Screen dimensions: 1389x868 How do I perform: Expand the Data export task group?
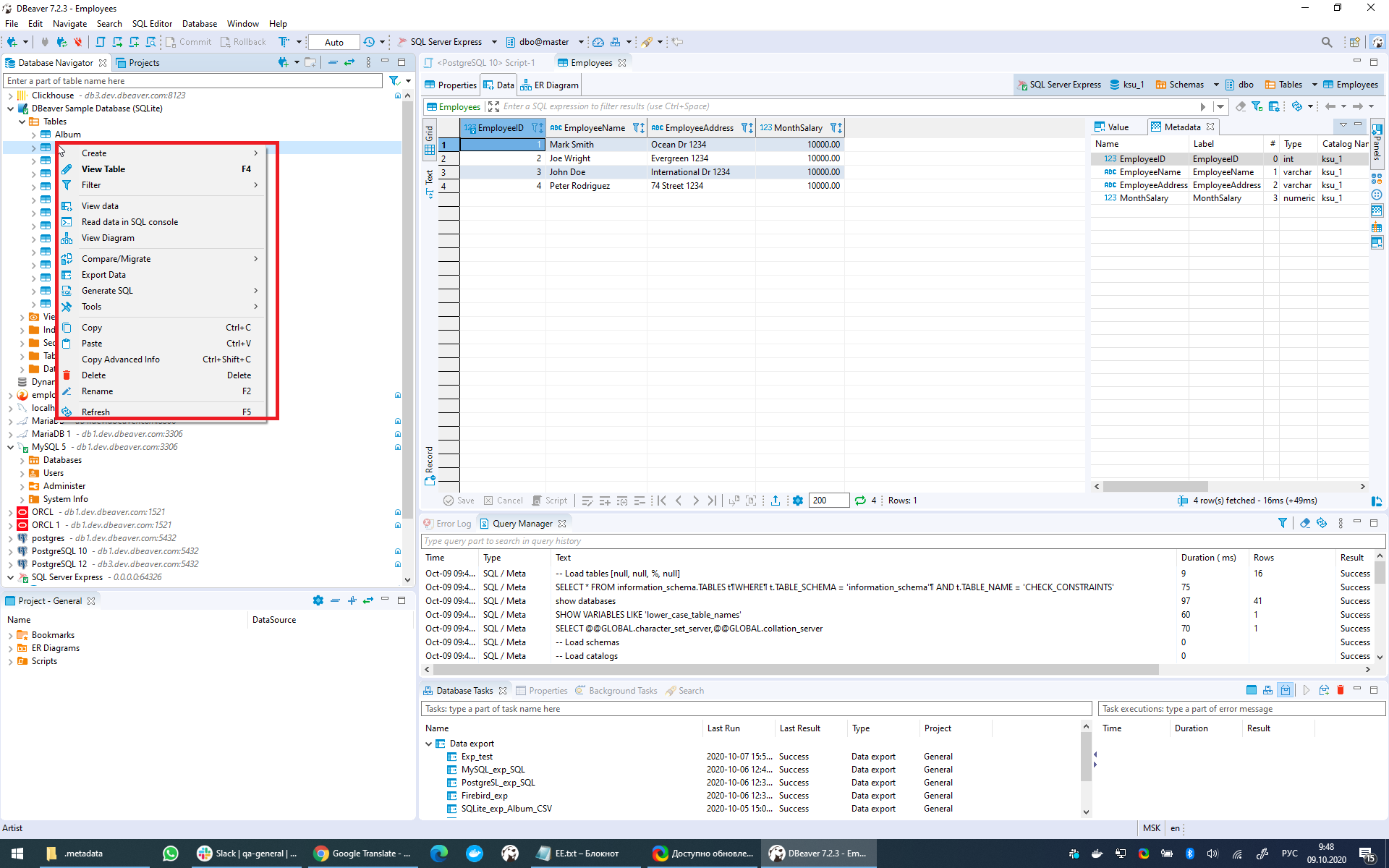(428, 744)
